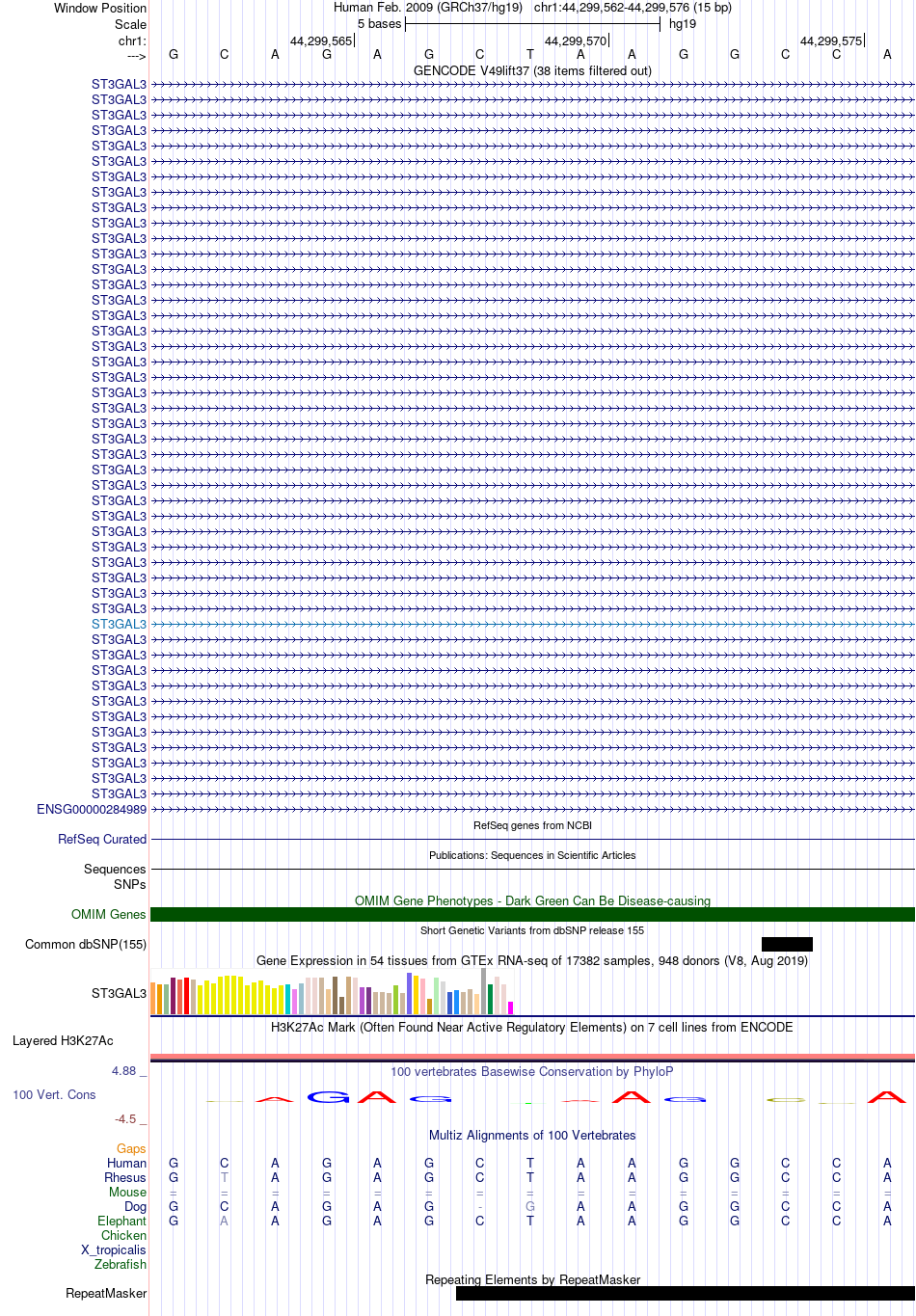Select the X_tropicalis alignment row label

coord(114,1249)
